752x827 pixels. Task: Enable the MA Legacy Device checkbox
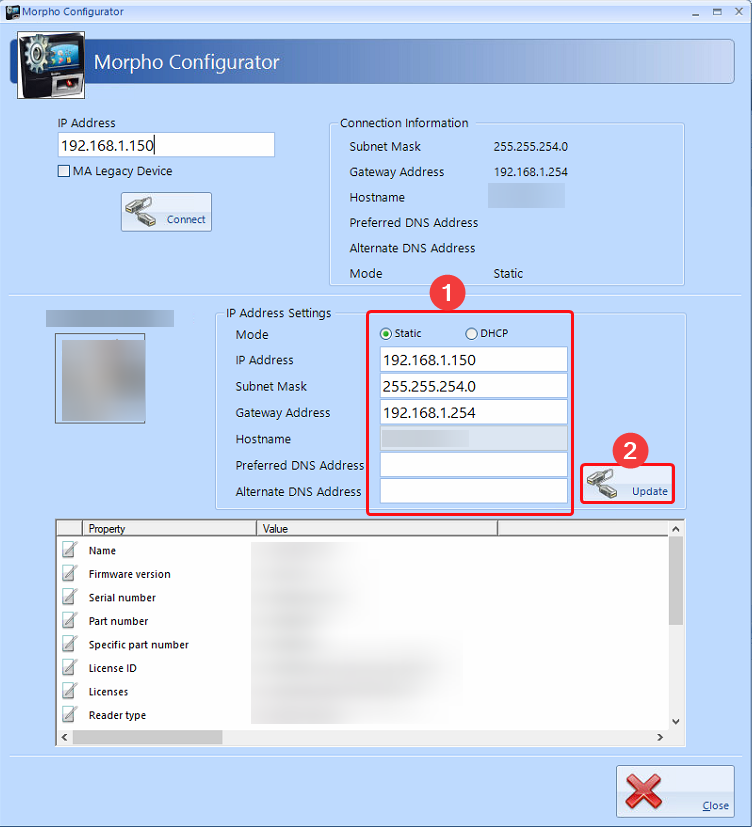pyautogui.click(x=64, y=171)
